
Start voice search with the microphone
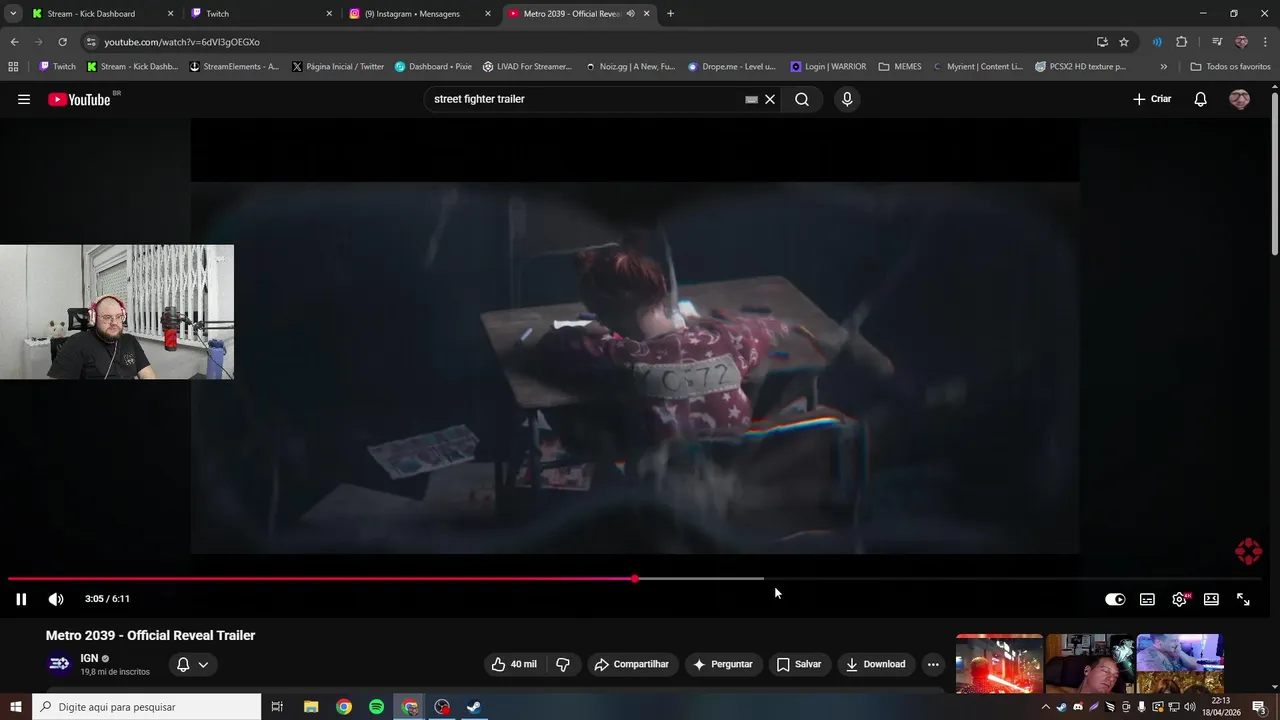pyautogui.click(x=847, y=99)
